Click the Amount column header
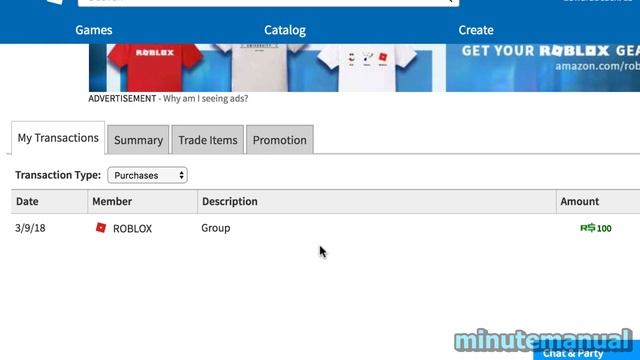 [x=598, y=202]
